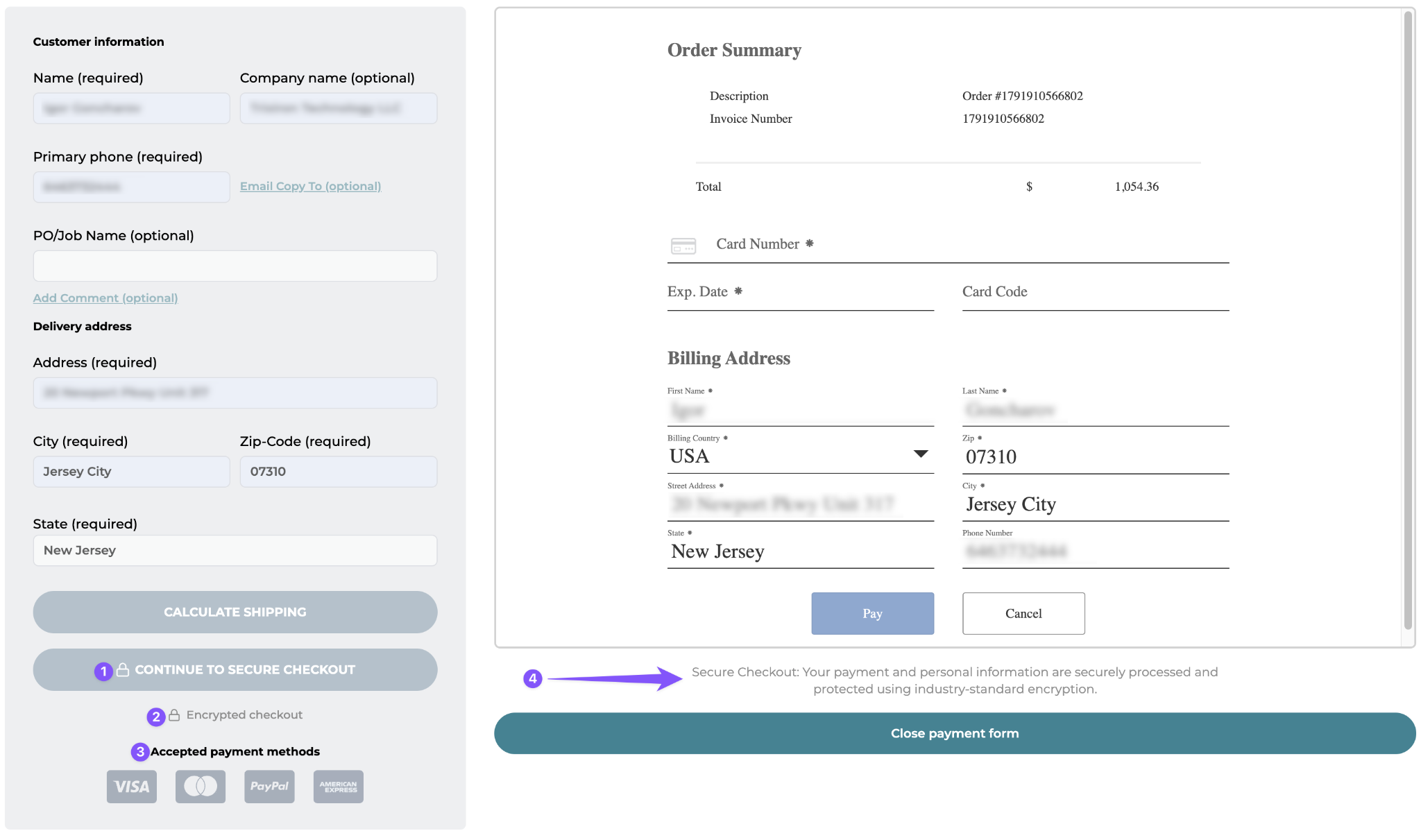This screenshot has width=1421, height=840.
Task: Click the purple number 4 annotation badge
Action: [x=532, y=678]
